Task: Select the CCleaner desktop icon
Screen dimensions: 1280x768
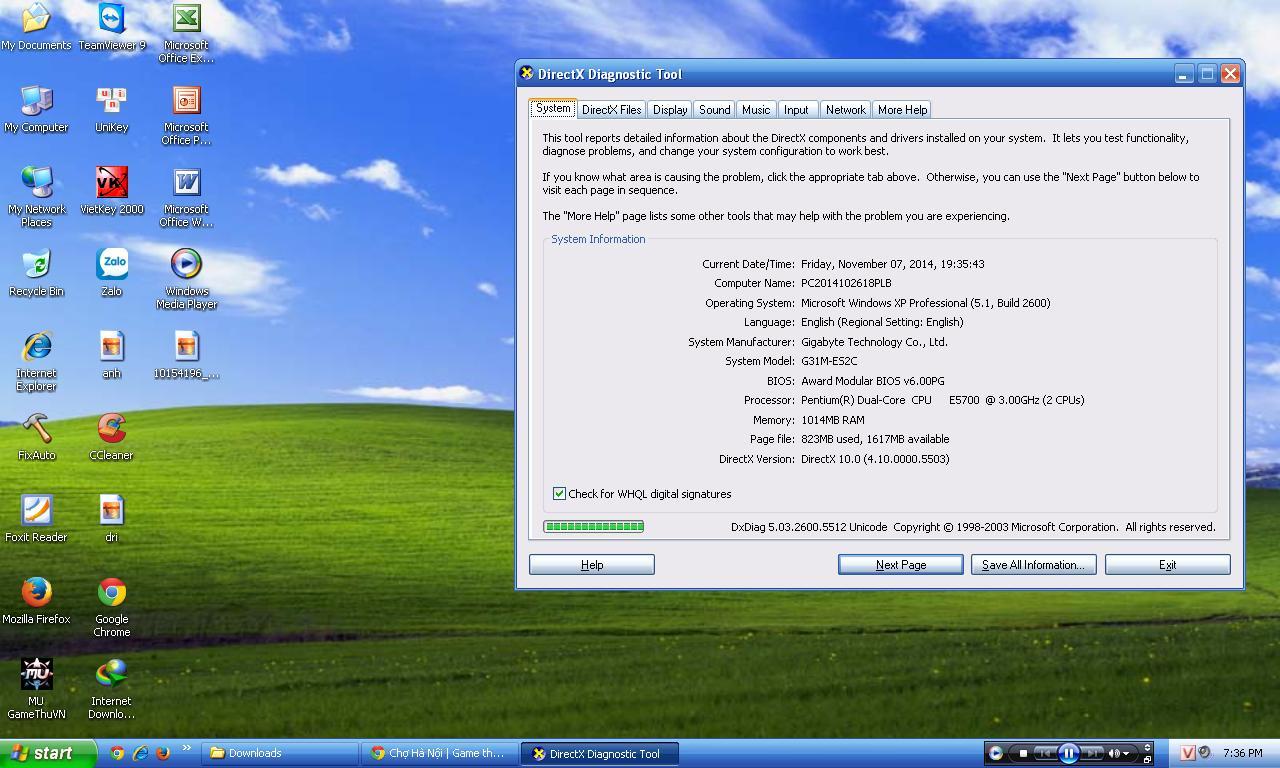Action: click(x=111, y=436)
